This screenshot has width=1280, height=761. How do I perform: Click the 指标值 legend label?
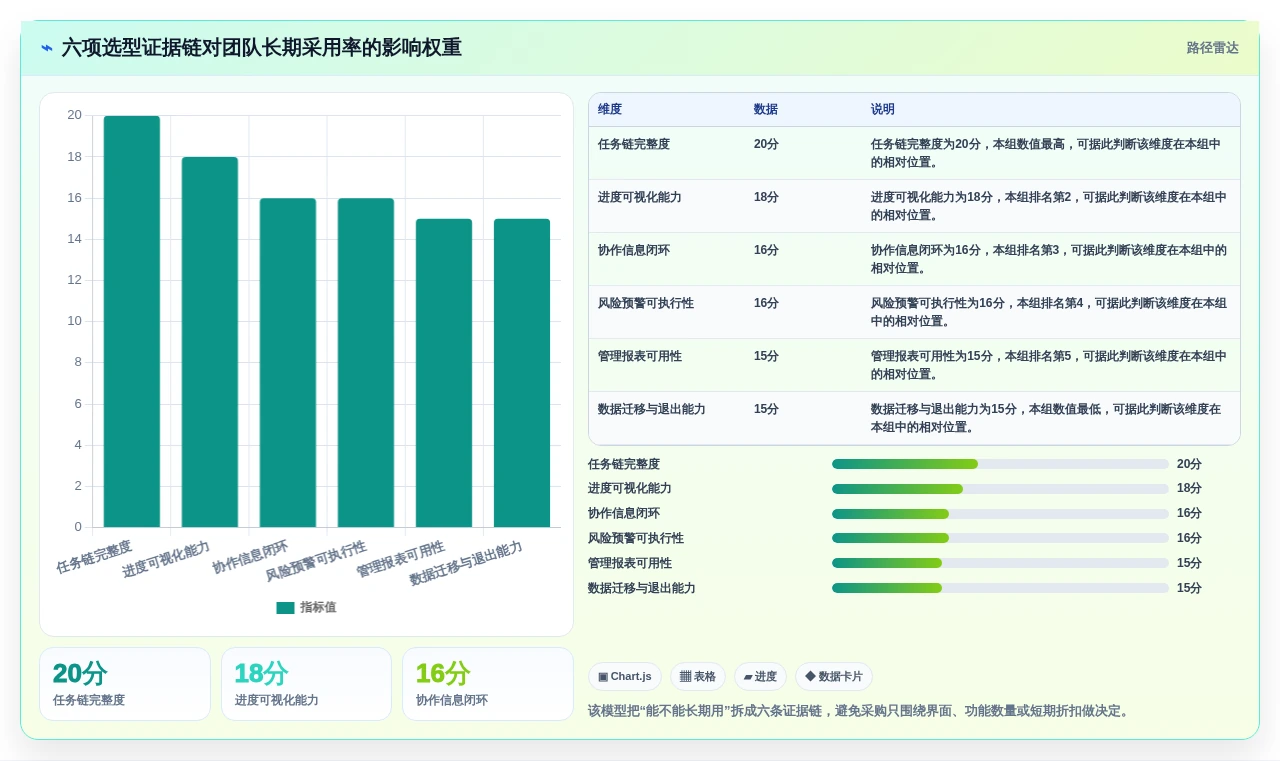[x=318, y=607]
